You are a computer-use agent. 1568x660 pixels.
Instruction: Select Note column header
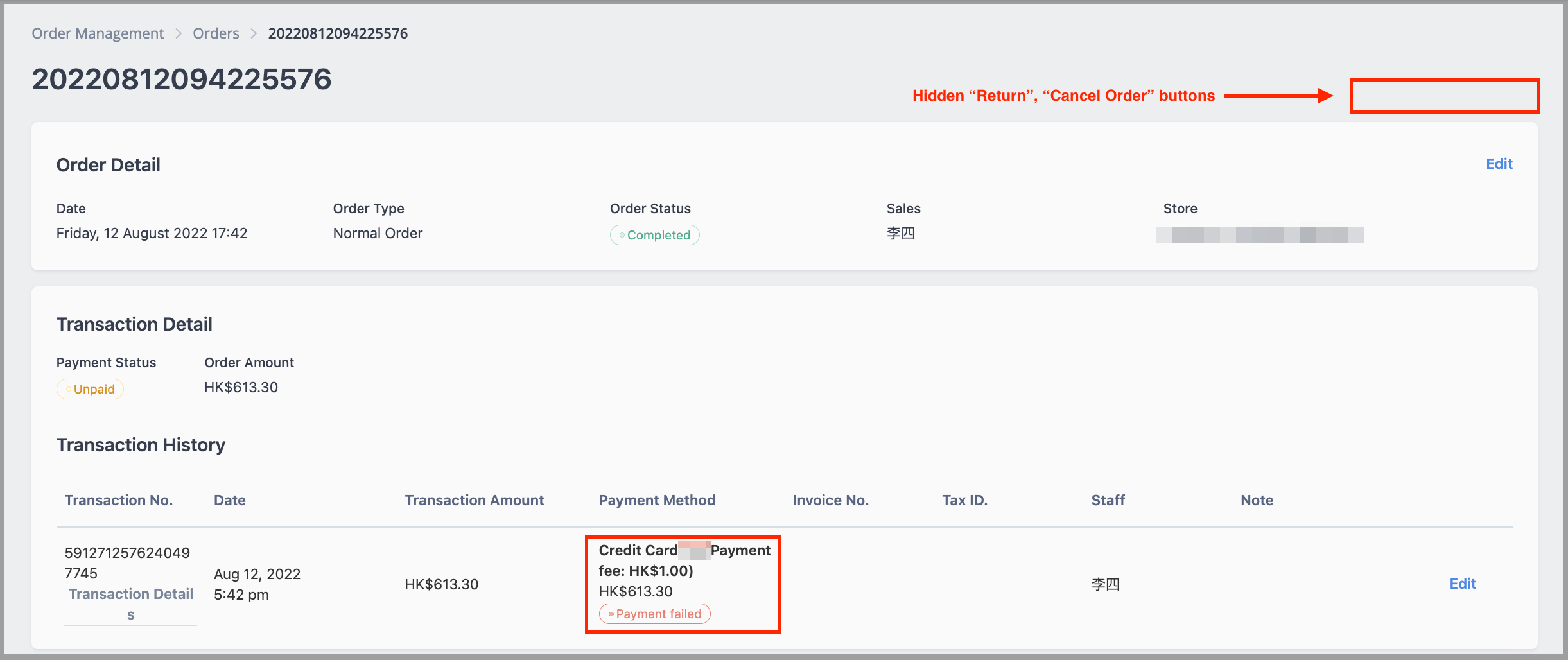(x=1257, y=500)
